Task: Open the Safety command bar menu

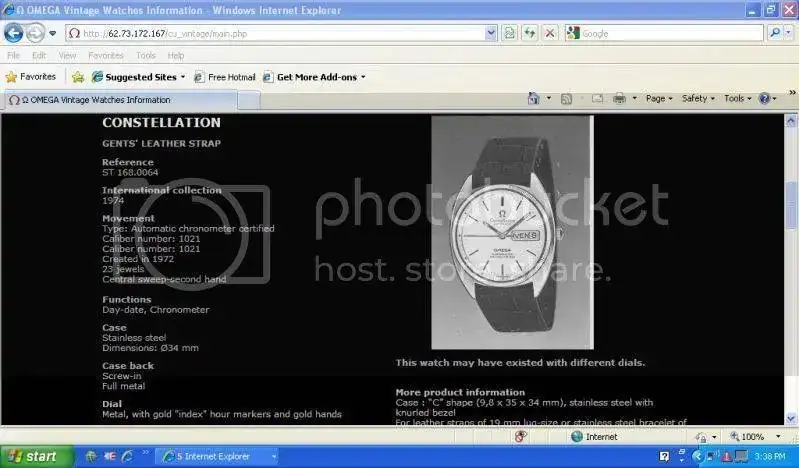Action: pyautogui.click(x=698, y=98)
